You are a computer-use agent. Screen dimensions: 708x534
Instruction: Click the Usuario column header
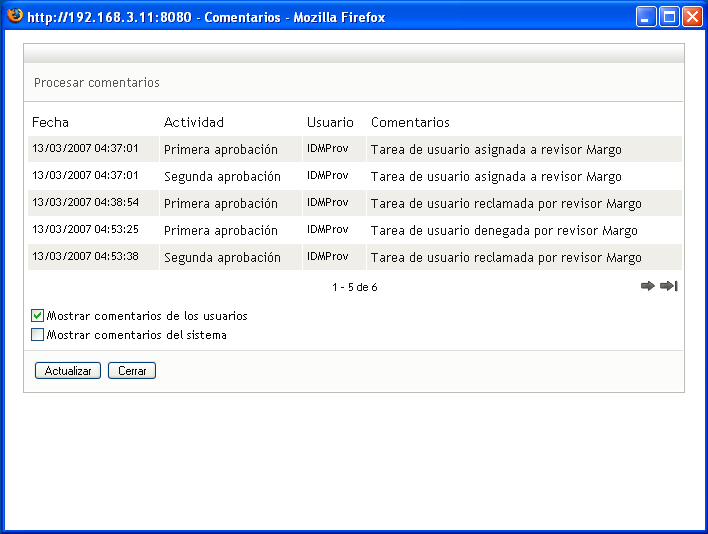click(330, 122)
